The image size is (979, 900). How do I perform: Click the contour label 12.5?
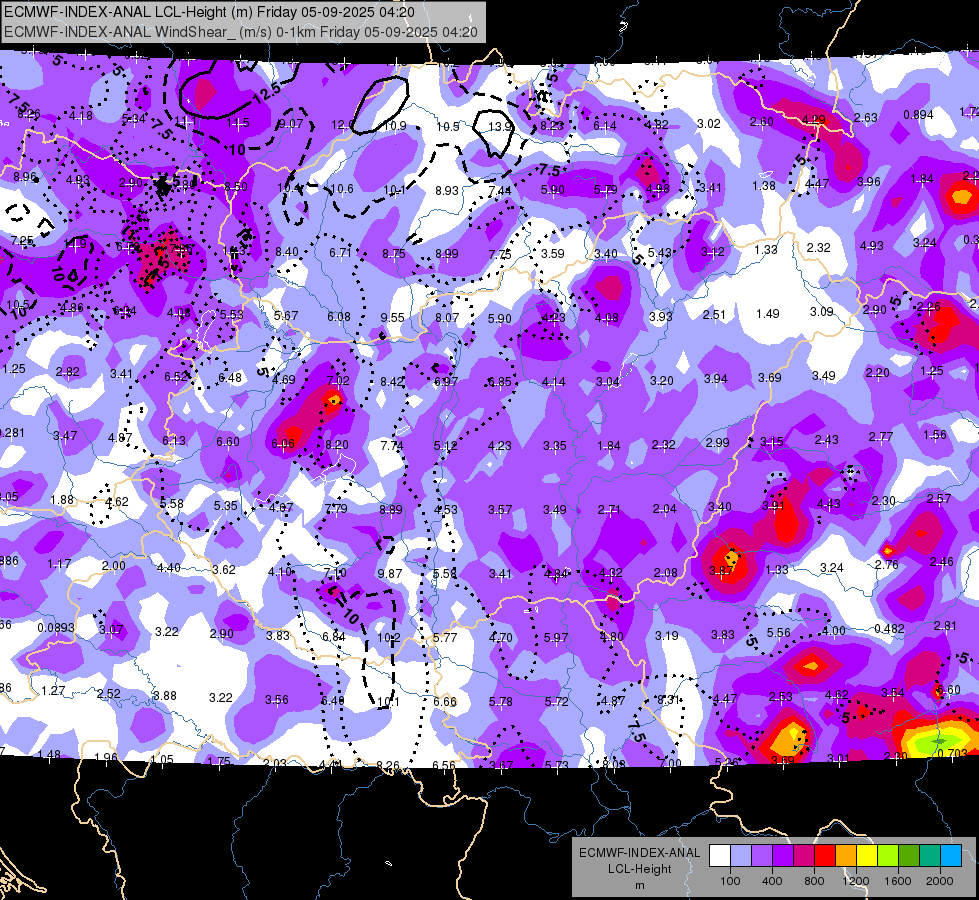268,94
